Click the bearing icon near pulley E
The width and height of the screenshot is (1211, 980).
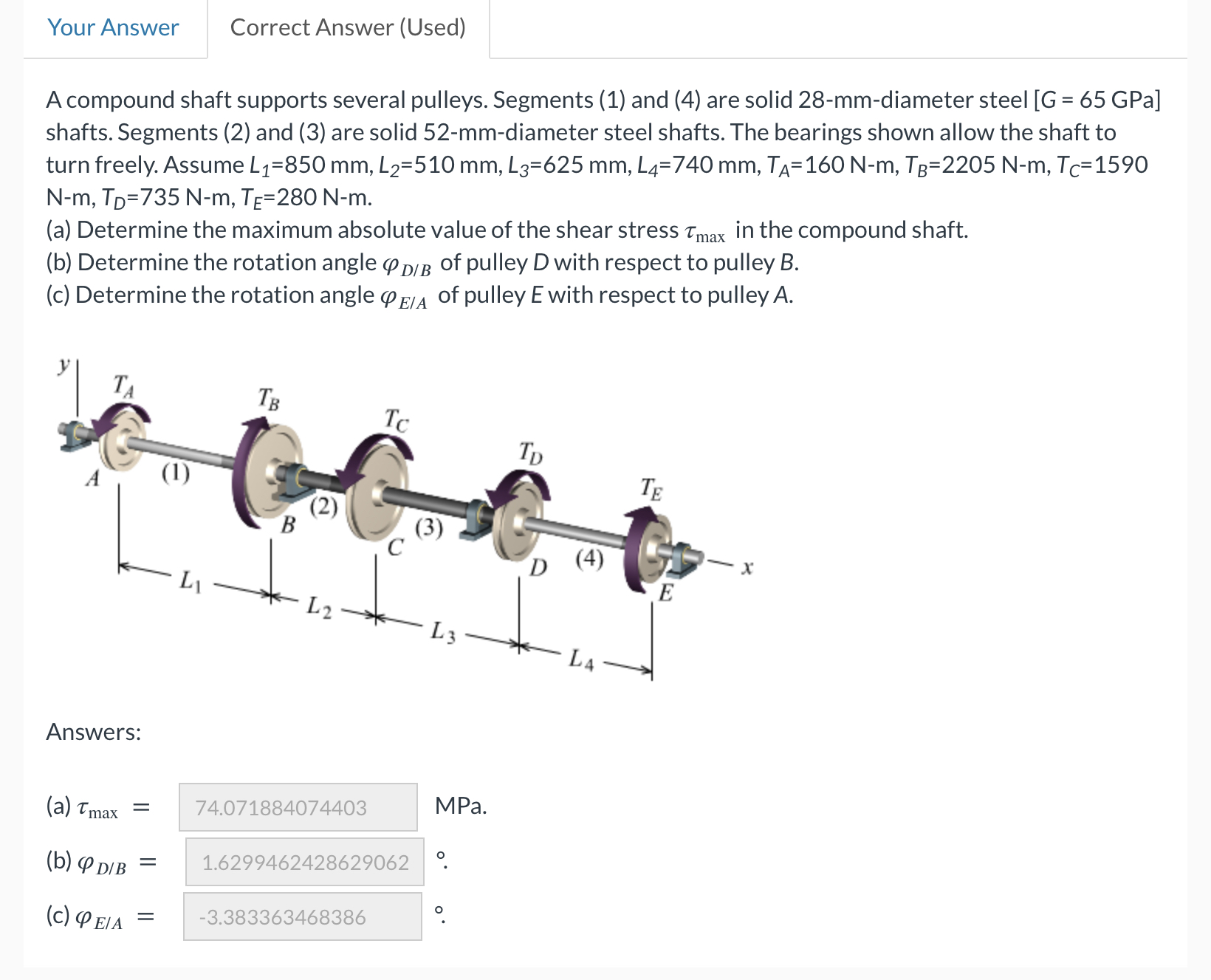[680, 559]
